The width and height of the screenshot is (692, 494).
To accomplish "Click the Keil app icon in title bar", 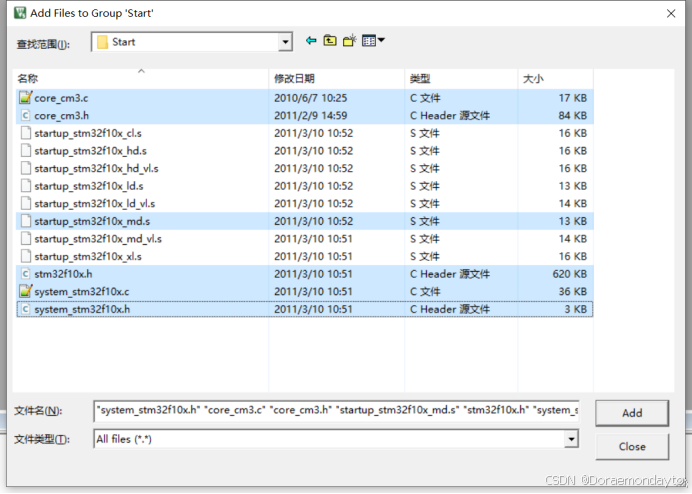I will click(x=20, y=13).
